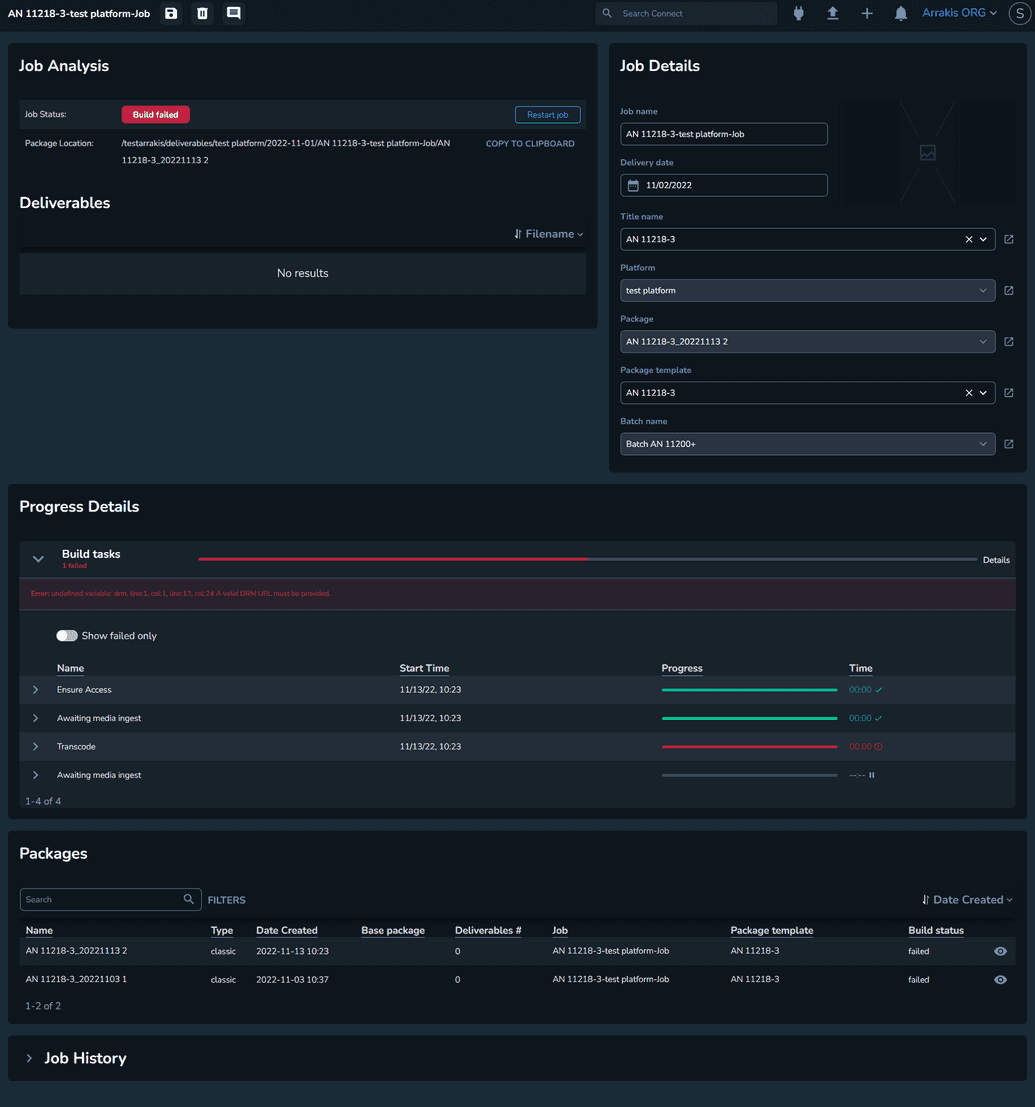Screen dimensions: 1035x1107
Task: Clear the Title name field value
Action: click(969, 239)
